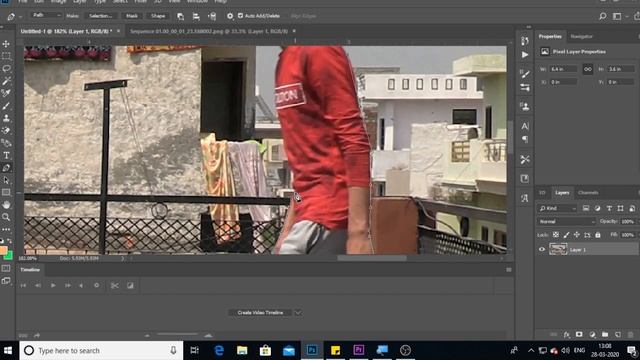Open path alignment icon in options bar
This screenshot has height=360, width=640.
tap(196, 16)
